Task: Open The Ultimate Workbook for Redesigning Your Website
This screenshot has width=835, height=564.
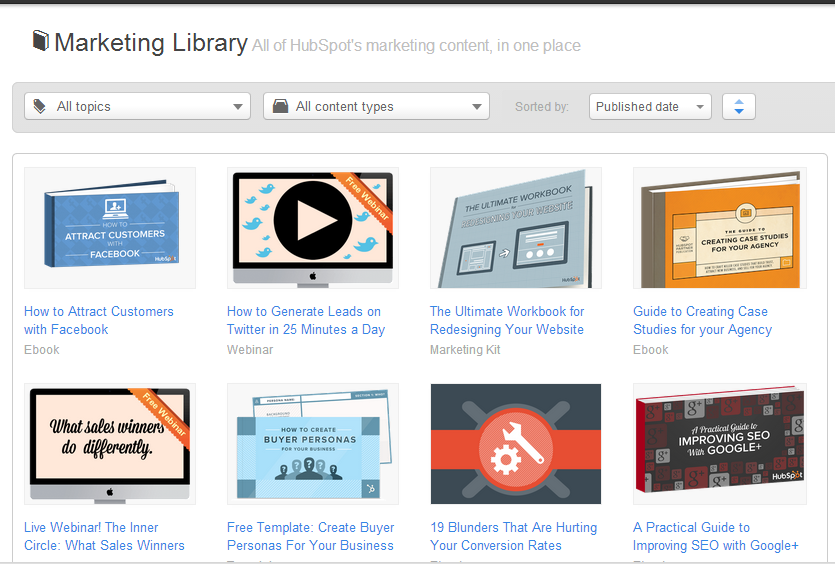Action: click(507, 320)
